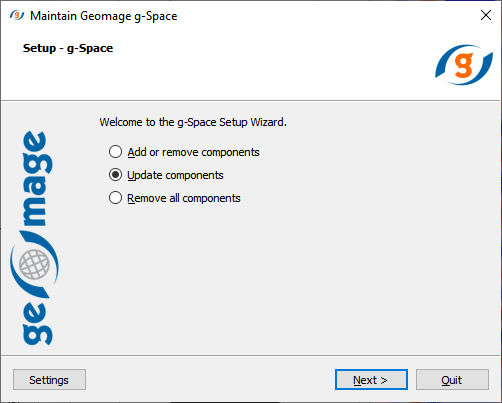Click the Maintain Geomage g-Space title text

point(104,16)
